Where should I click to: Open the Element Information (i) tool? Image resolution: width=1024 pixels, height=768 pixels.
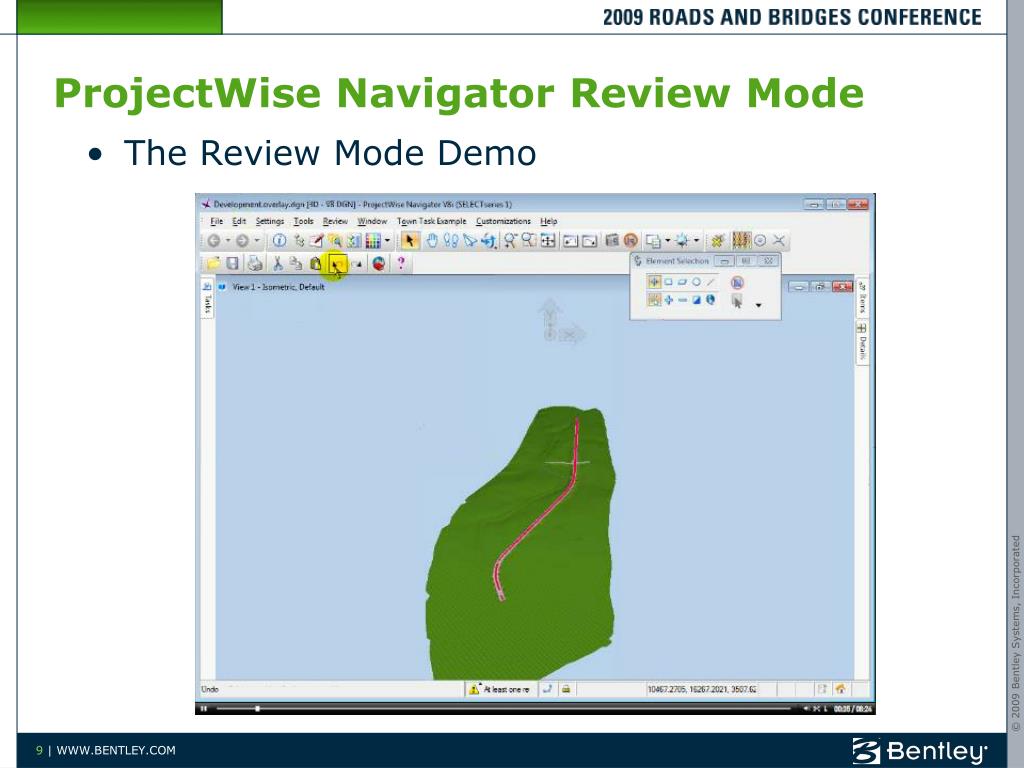279,241
